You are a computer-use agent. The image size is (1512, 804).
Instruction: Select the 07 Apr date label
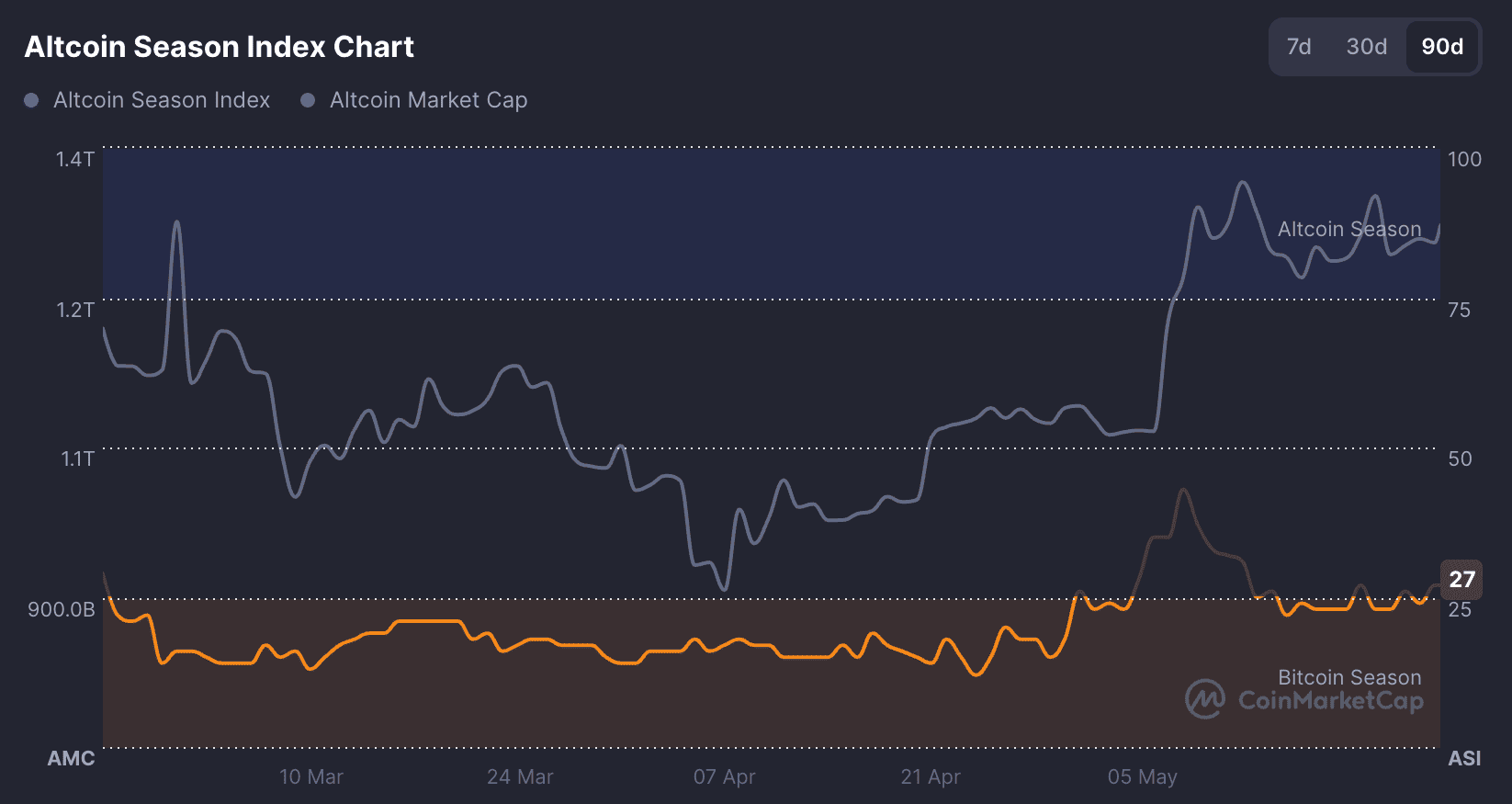[x=724, y=777]
